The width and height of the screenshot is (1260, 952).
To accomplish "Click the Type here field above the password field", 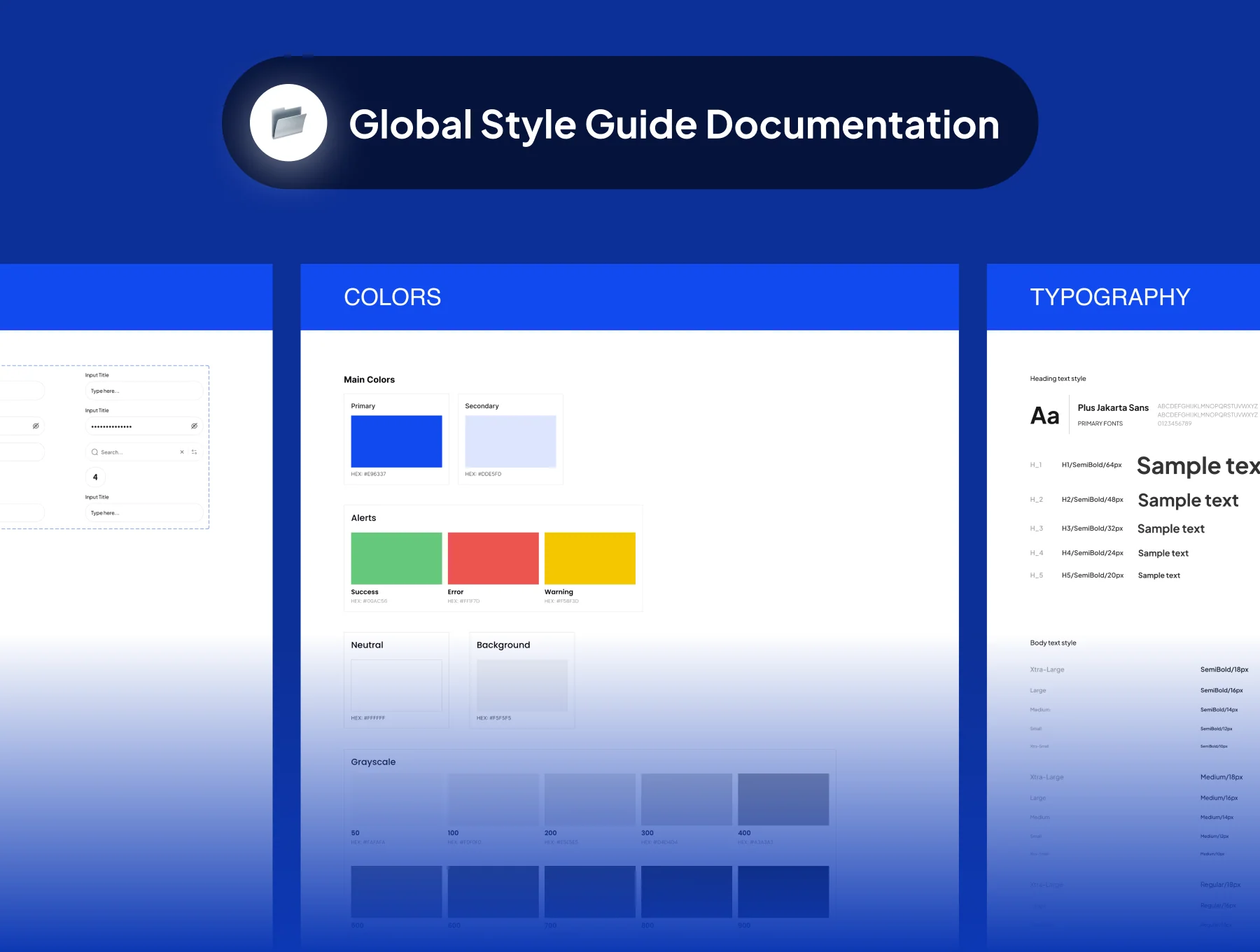I will pyautogui.click(x=143, y=391).
